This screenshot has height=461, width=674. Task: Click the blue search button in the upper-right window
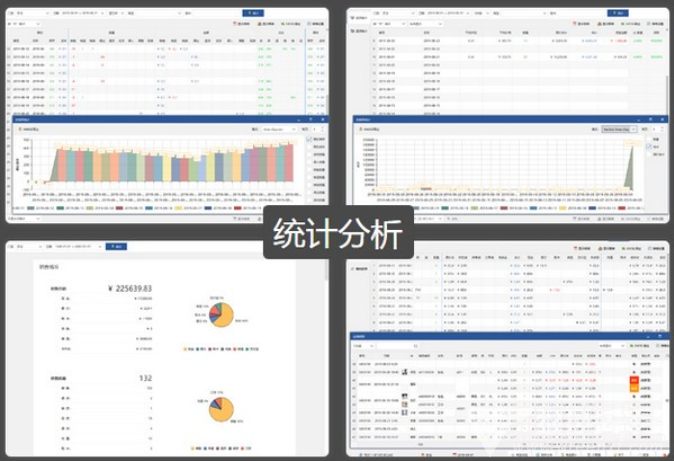click(618, 13)
